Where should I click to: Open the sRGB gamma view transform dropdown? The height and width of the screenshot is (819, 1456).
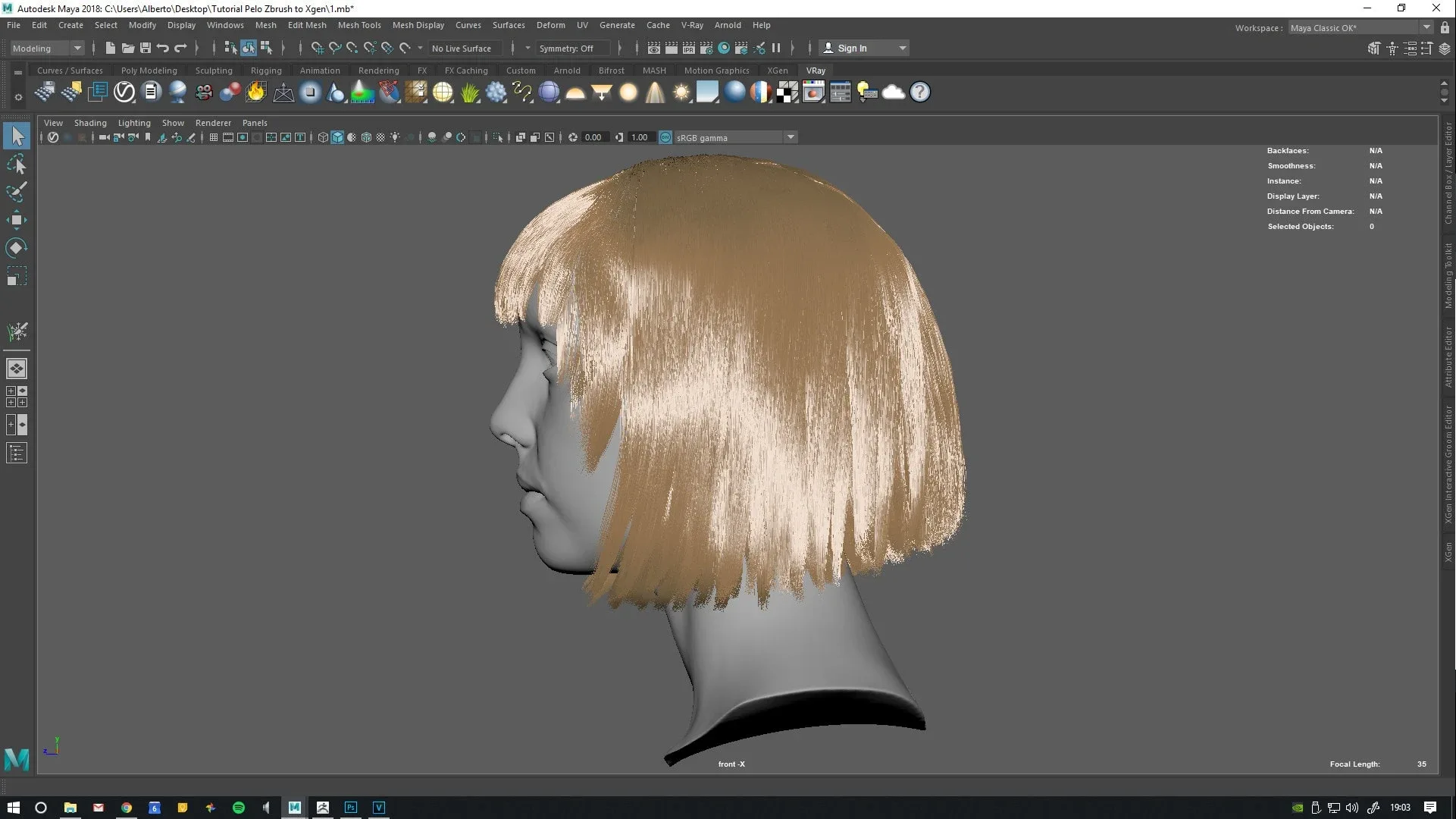791,137
